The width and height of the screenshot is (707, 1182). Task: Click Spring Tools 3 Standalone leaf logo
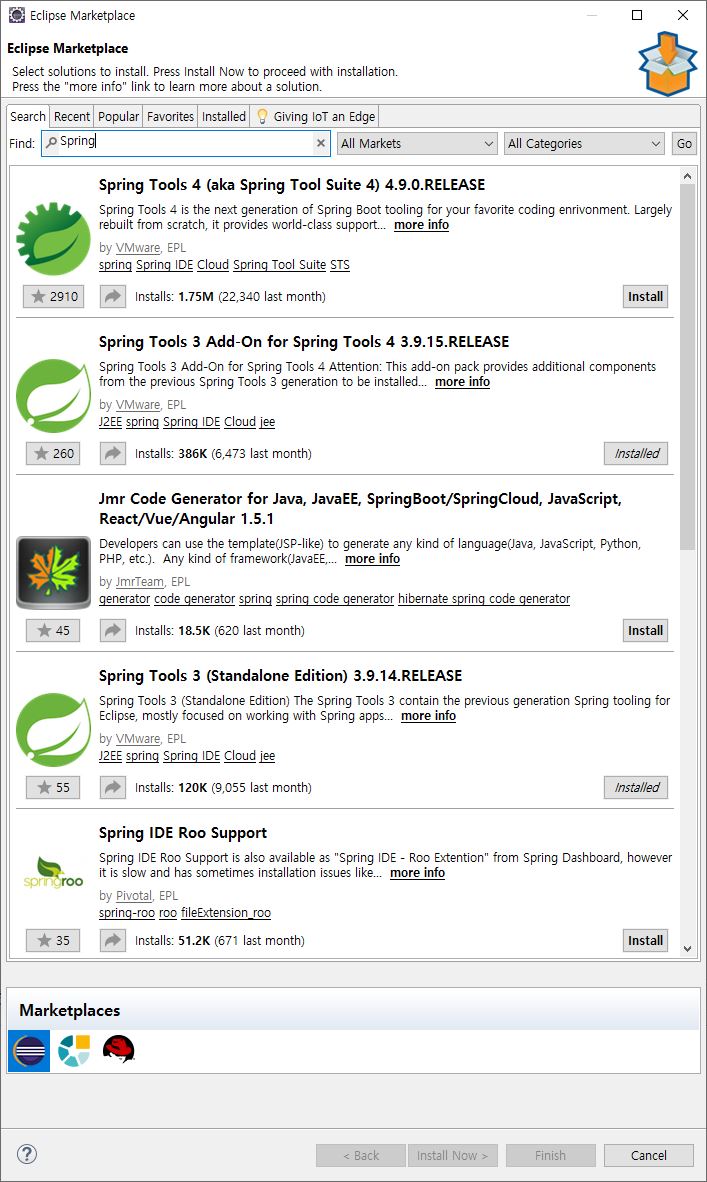(53, 729)
